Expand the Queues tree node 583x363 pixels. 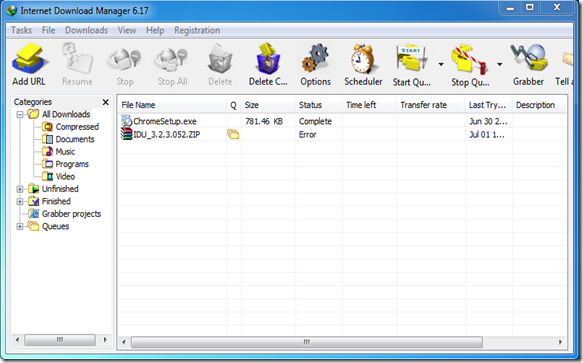tap(20, 226)
